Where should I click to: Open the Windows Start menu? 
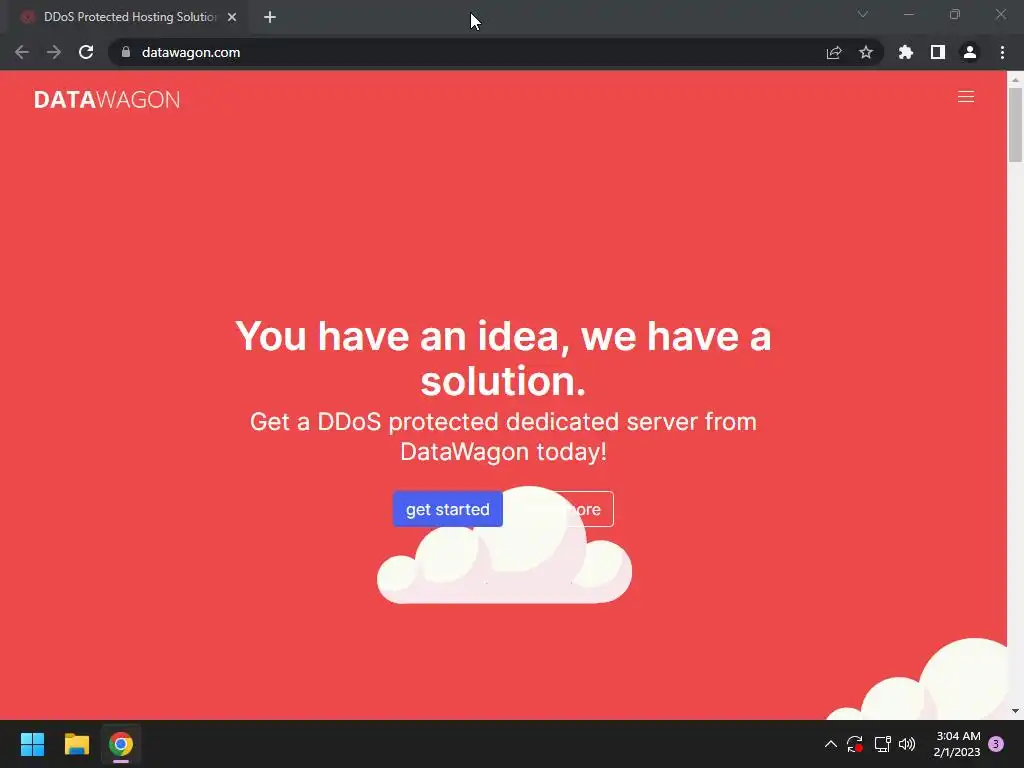click(32, 744)
